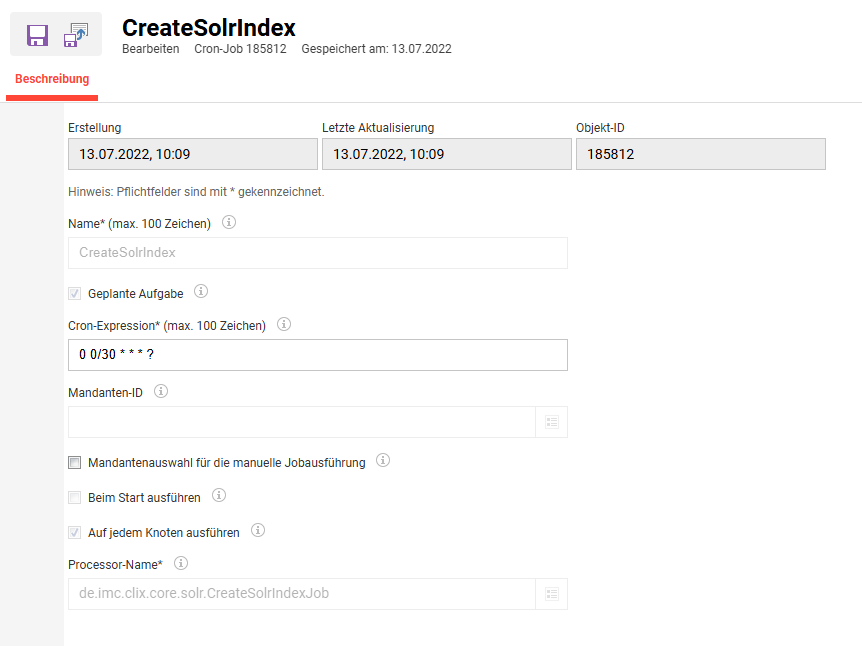Screen dimensions: 862x646
Task: Open Processor-Name selection list button
Action: [x=552, y=594]
